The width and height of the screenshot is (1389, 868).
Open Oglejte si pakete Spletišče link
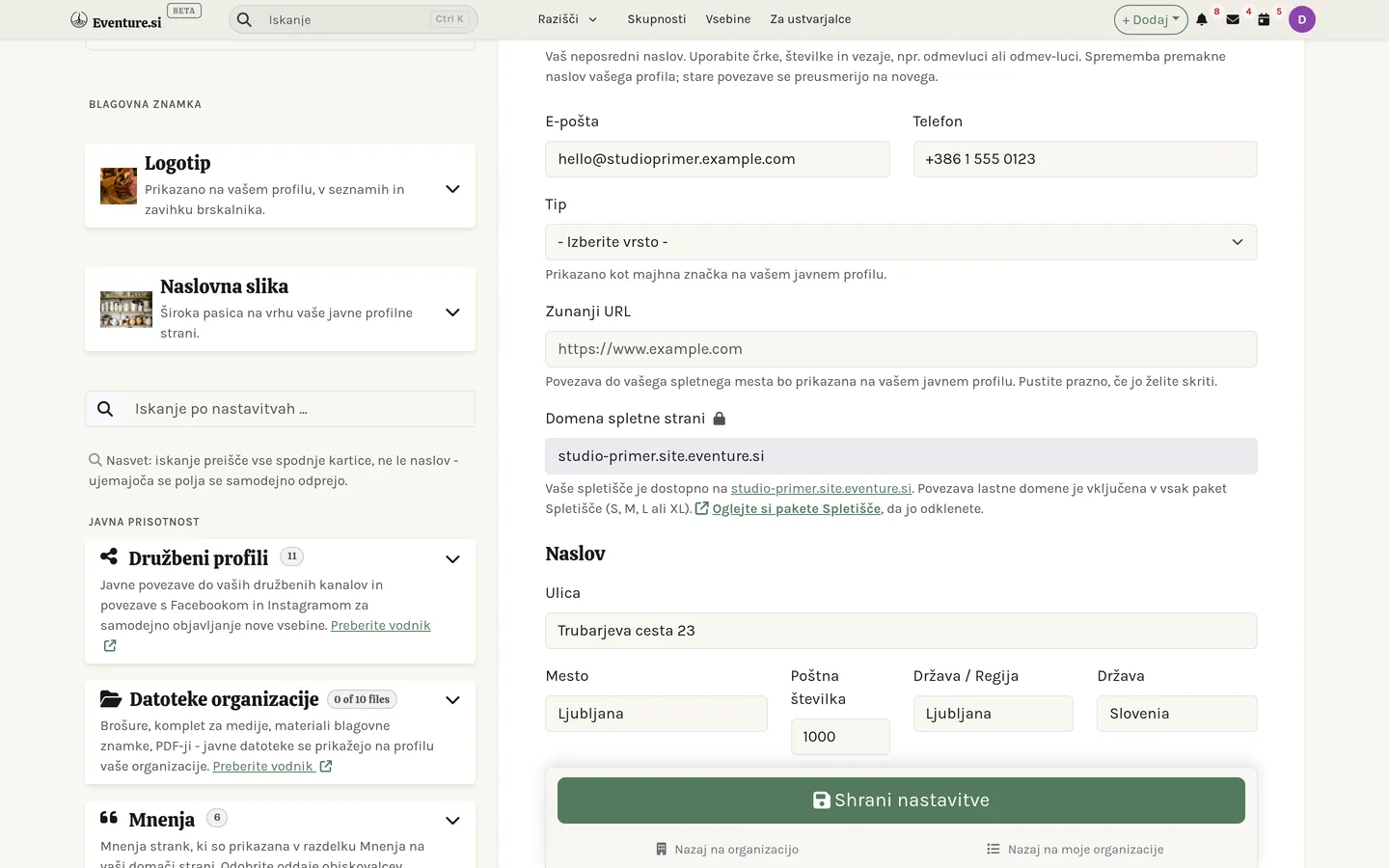[797, 509]
